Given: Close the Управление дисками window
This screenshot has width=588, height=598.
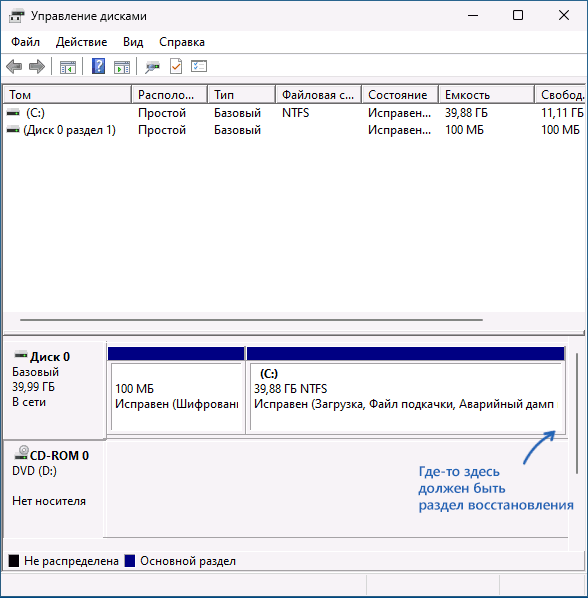Looking at the screenshot, I should click(x=564, y=16).
